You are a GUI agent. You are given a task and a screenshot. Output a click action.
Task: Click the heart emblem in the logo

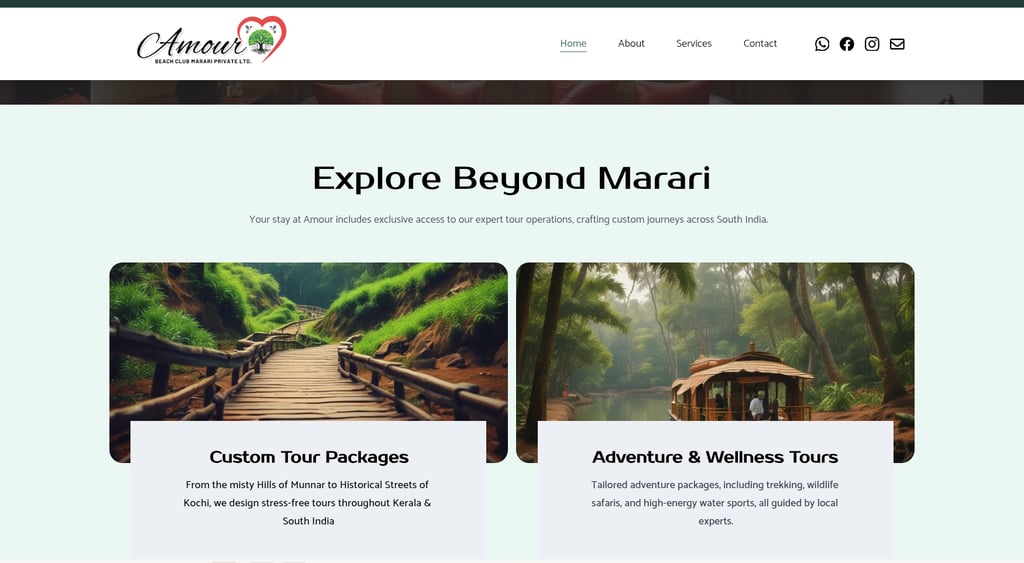click(x=261, y=38)
